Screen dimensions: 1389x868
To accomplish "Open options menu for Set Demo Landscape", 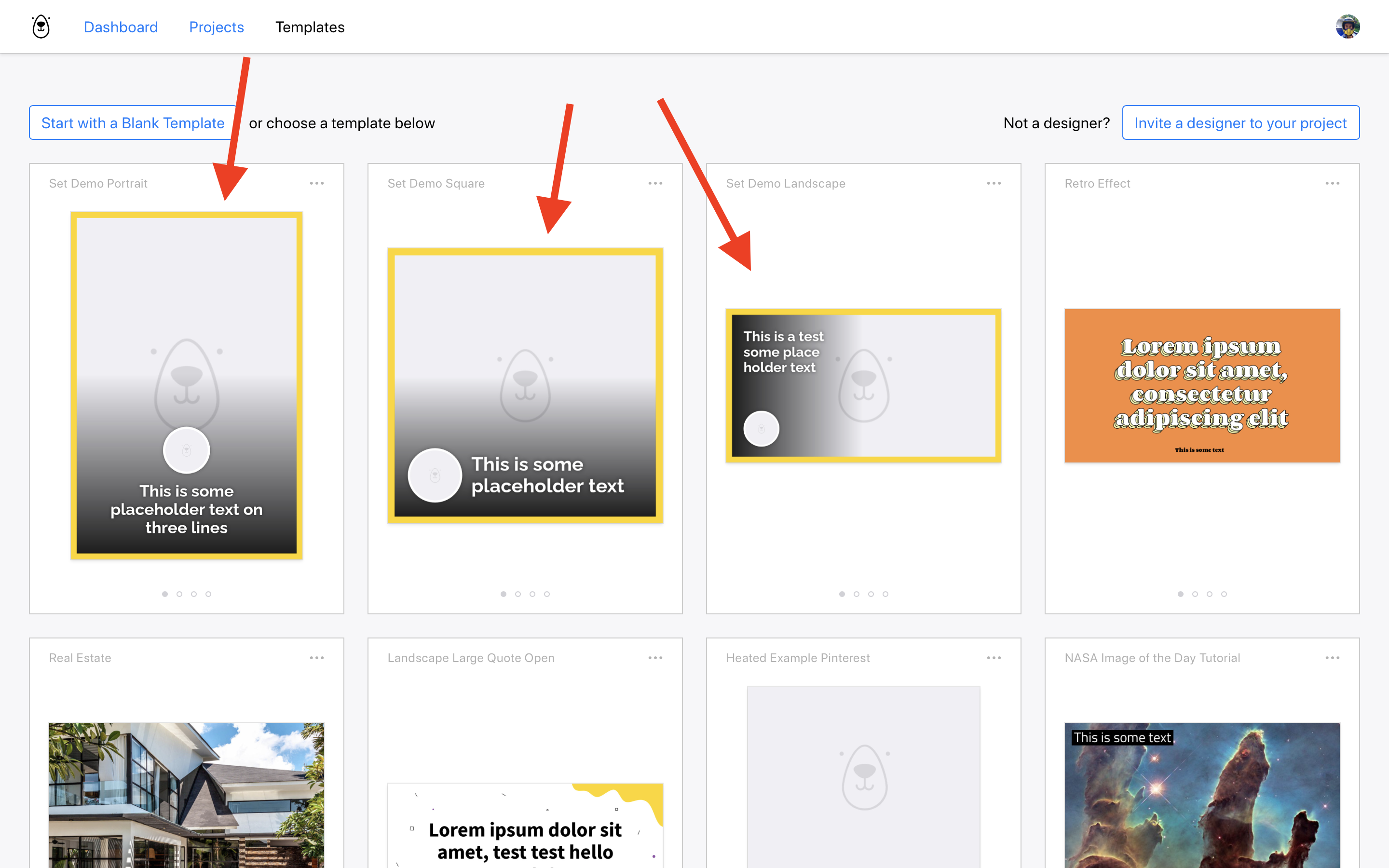I will pyautogui.click(x=994, y=183).
